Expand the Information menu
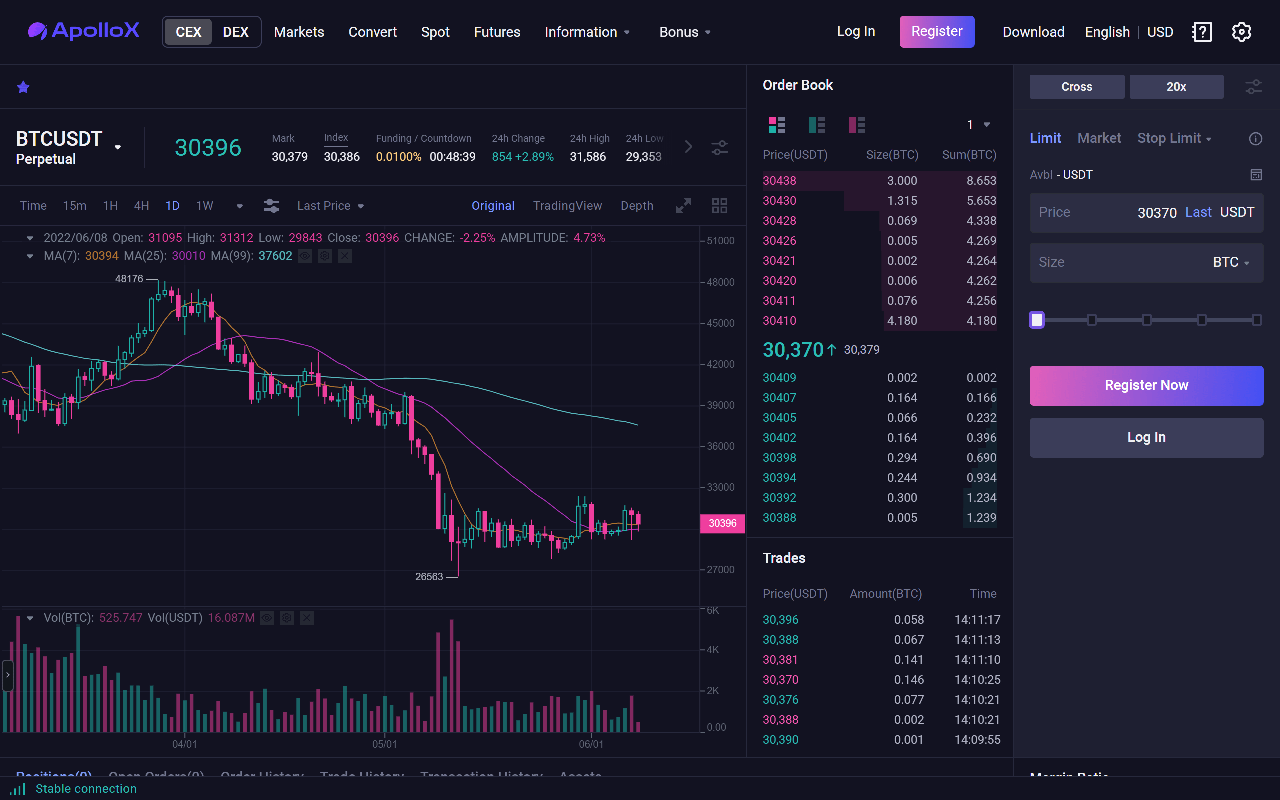Image resolution: width=1280 pixels, height=800 pixels. [588, 32]
